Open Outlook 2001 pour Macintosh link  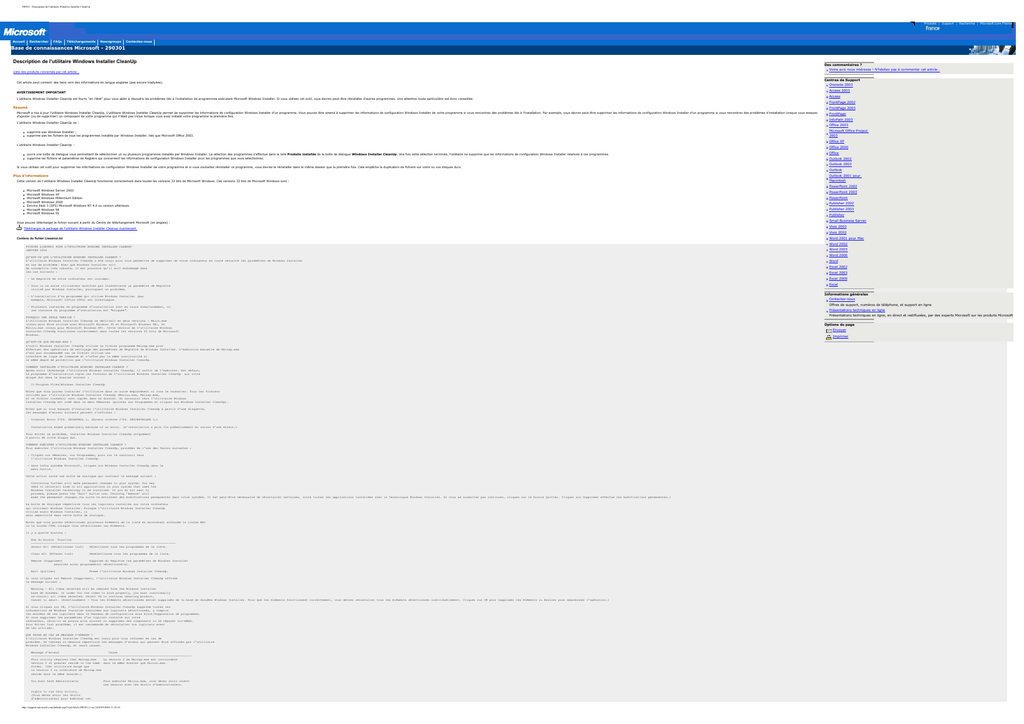pos(845,178)
